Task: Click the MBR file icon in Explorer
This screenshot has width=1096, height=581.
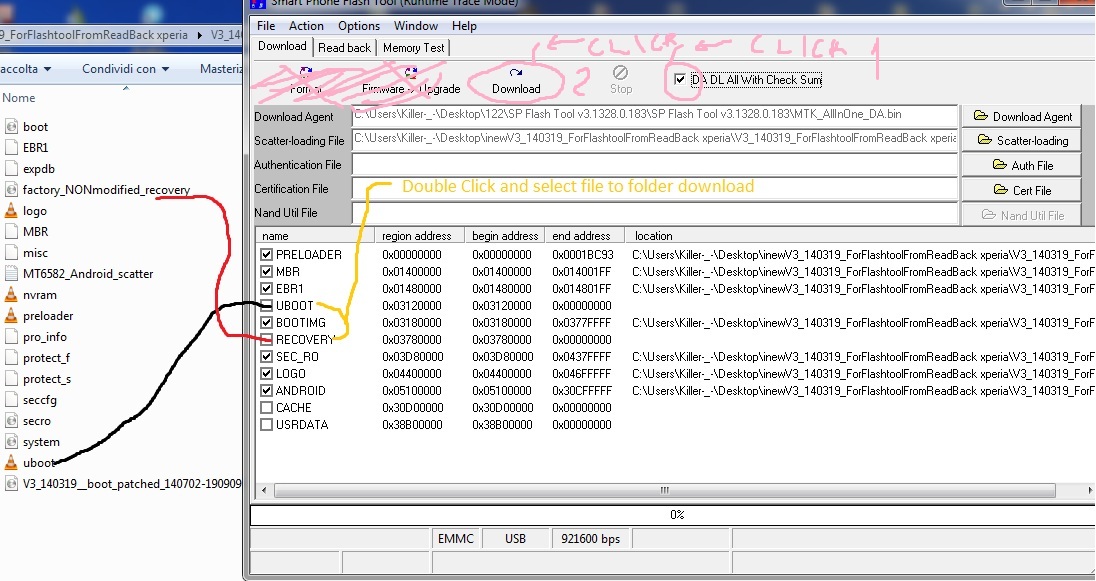Action: (10, 231)
